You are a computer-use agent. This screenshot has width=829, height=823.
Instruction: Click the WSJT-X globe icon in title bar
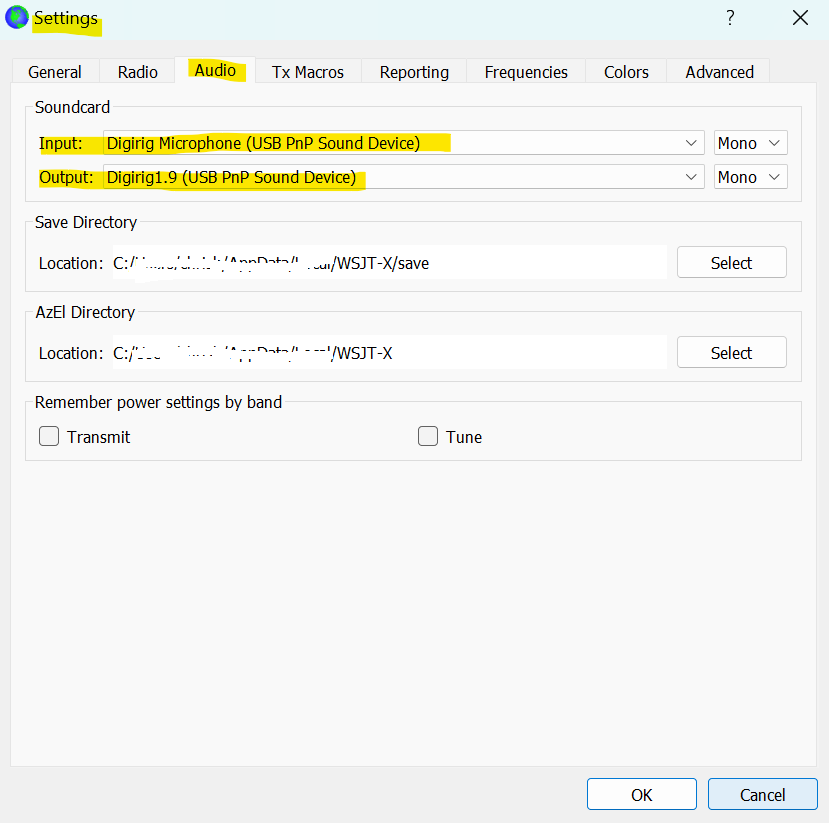[x=16, y=17]
